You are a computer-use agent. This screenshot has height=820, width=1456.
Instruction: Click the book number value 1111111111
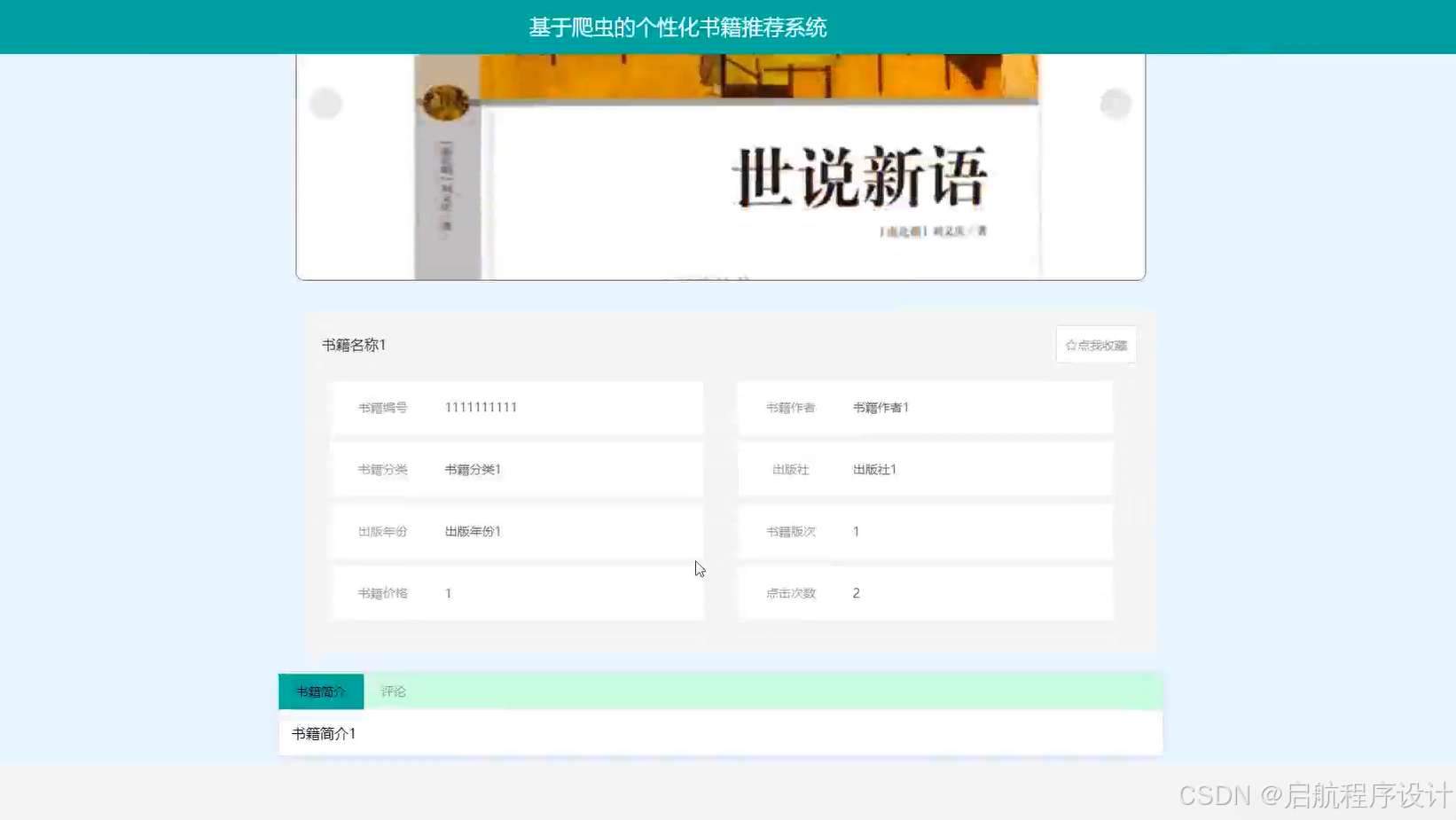point(481,407)
